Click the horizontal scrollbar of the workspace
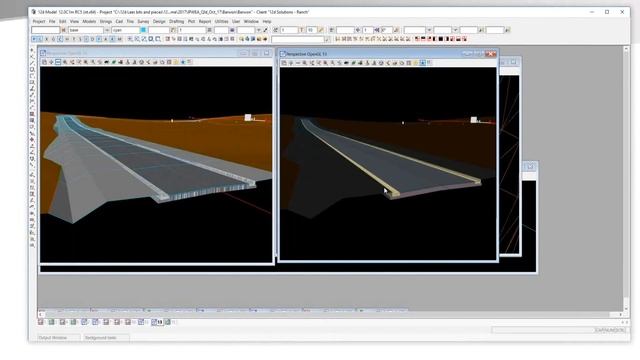 [x=330, y=314]
